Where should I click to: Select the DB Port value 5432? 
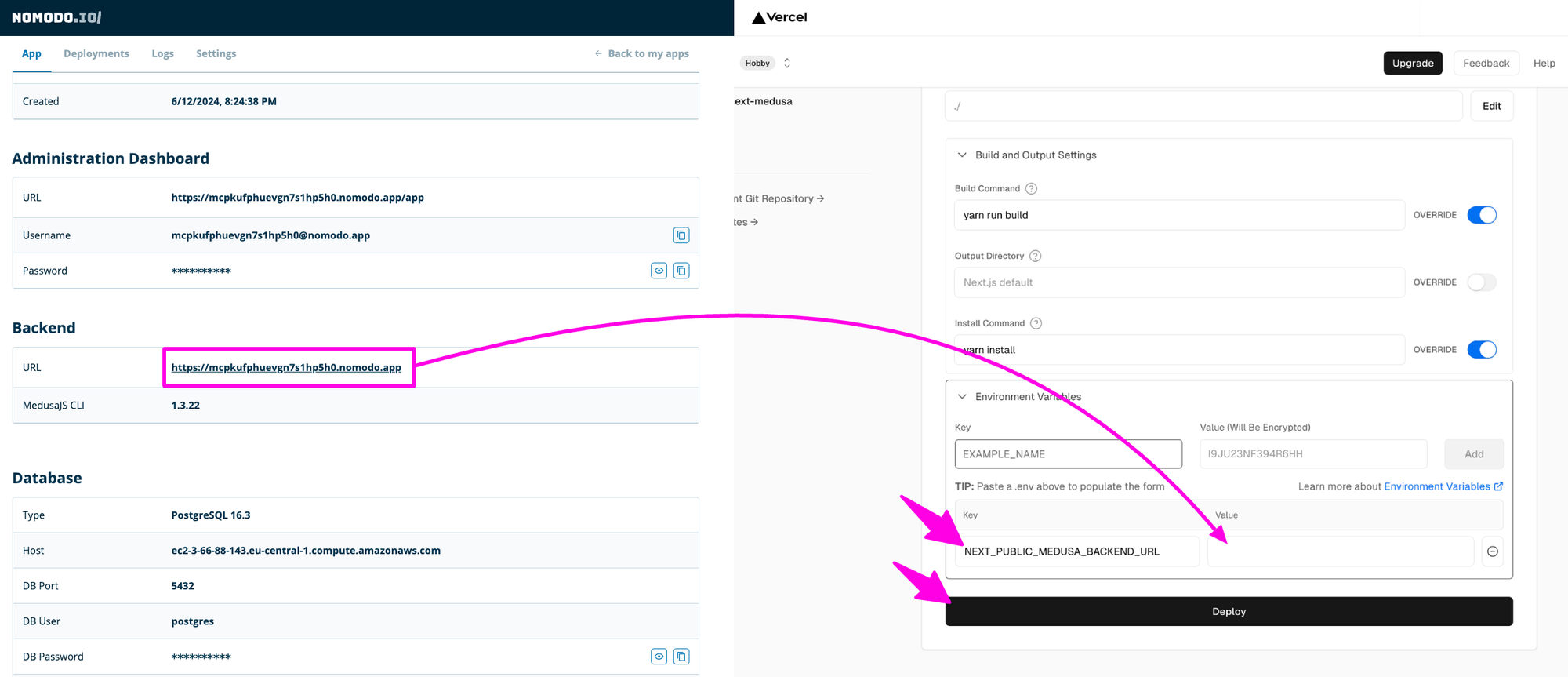click(183, 586)
